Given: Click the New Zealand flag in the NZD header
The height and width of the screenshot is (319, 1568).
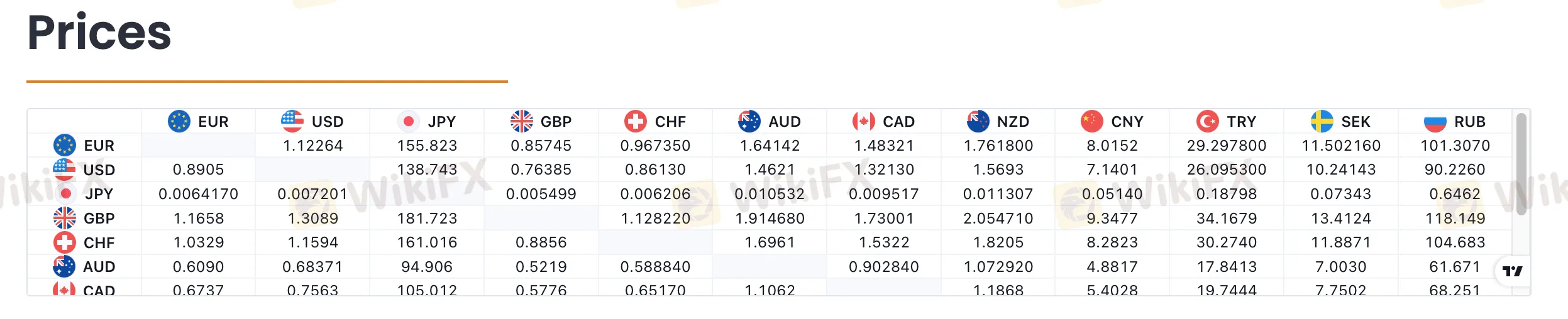Looking at the screenshot, I should (x=978, y=121).
